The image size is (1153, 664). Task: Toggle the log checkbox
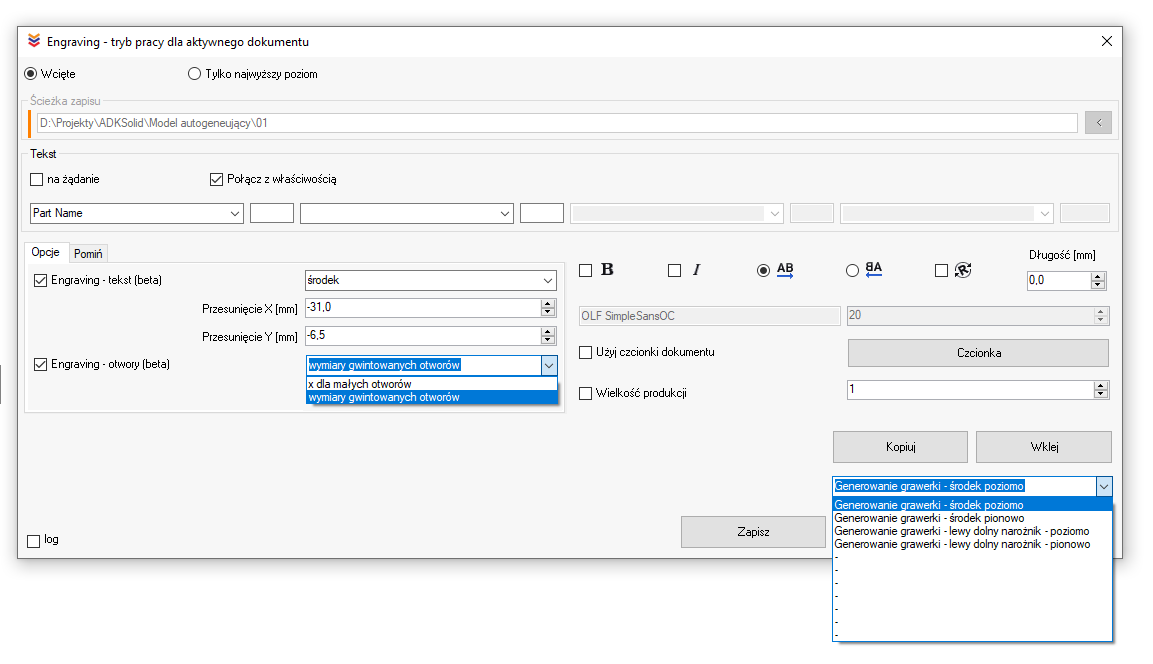pos(33,541)
